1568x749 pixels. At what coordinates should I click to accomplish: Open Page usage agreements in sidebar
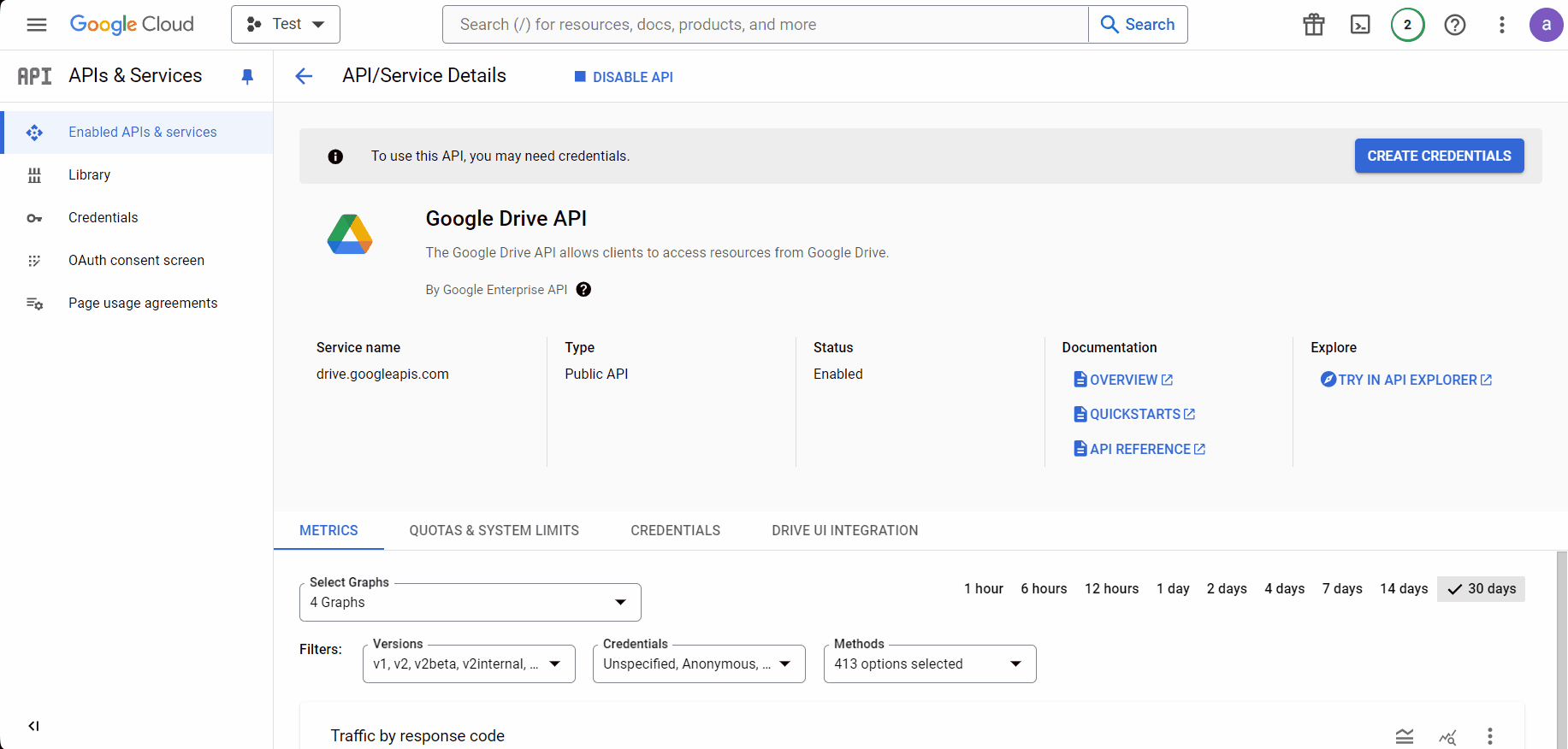coord(137,304)
